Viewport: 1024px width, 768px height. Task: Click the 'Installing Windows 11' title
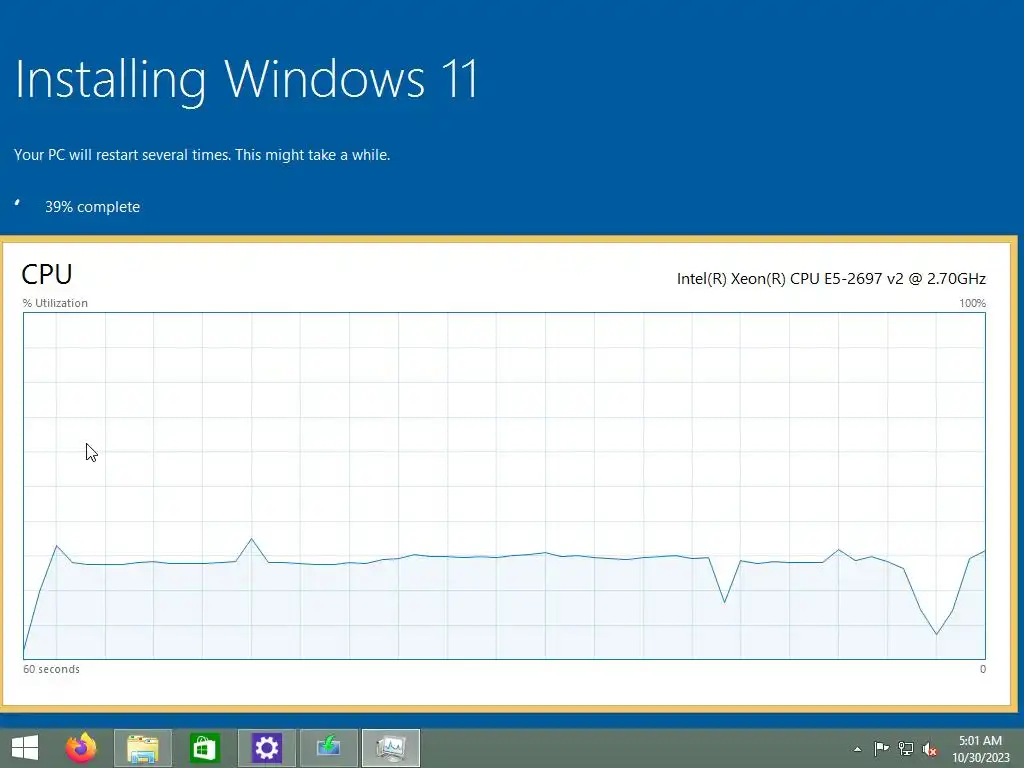(246, 80)
